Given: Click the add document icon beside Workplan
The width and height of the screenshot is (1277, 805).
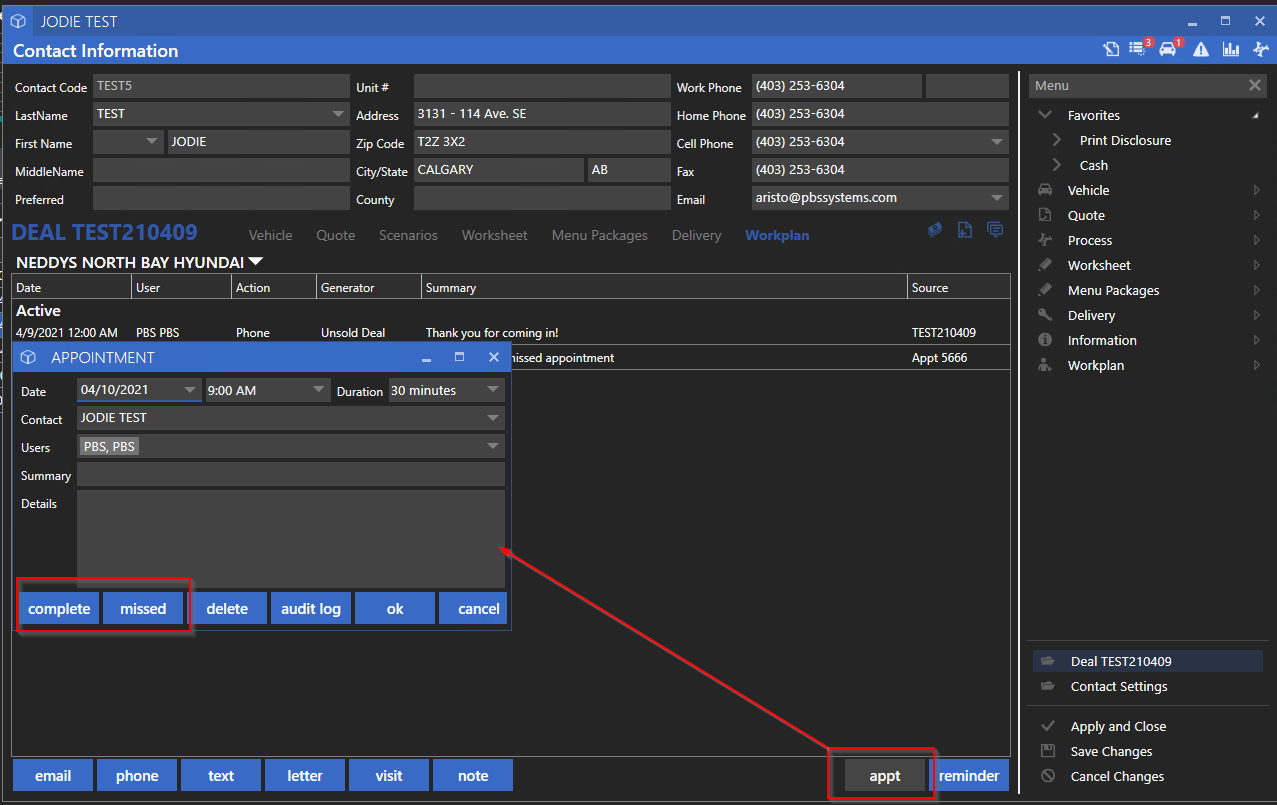Looking at the screenshot, I should [965, 230].
